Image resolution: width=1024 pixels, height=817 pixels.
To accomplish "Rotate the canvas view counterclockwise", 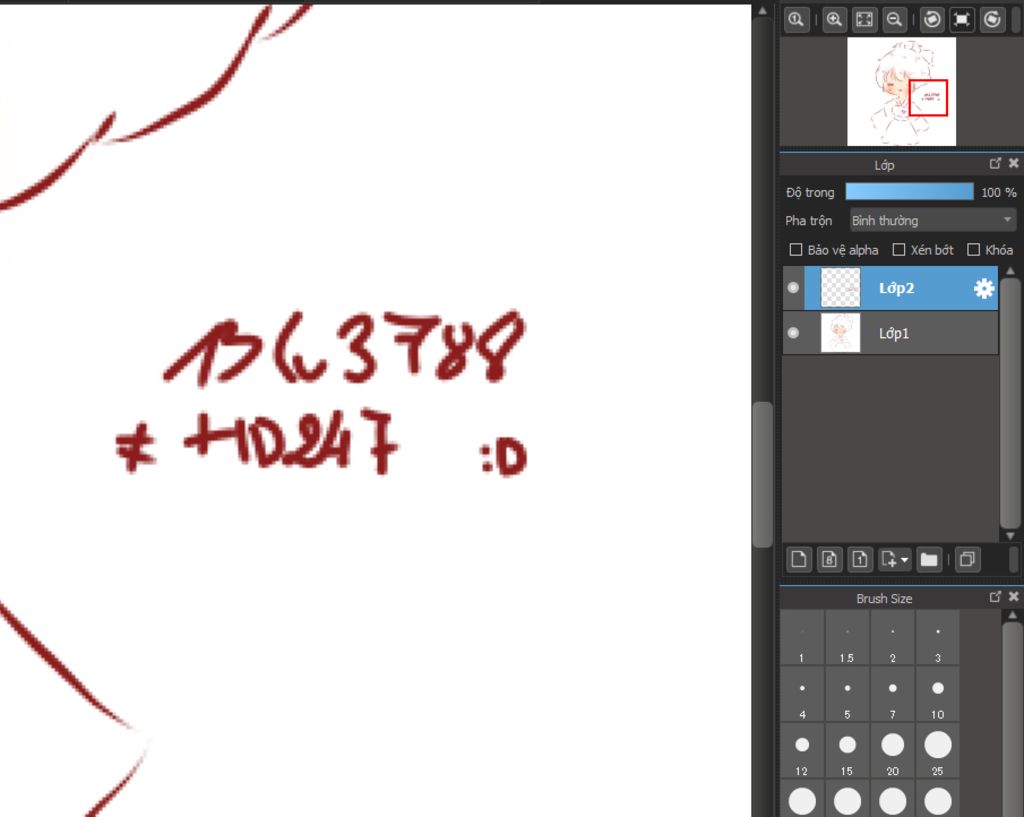I will coord(932,20).
